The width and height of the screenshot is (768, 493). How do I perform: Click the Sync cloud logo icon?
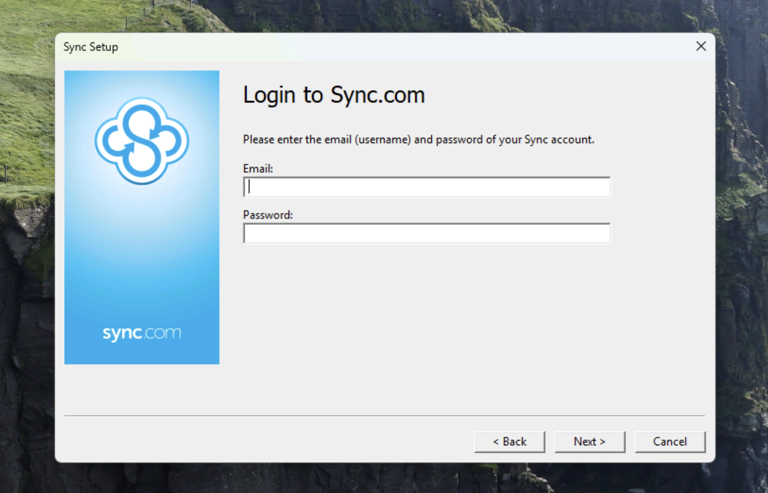point(142,141)
